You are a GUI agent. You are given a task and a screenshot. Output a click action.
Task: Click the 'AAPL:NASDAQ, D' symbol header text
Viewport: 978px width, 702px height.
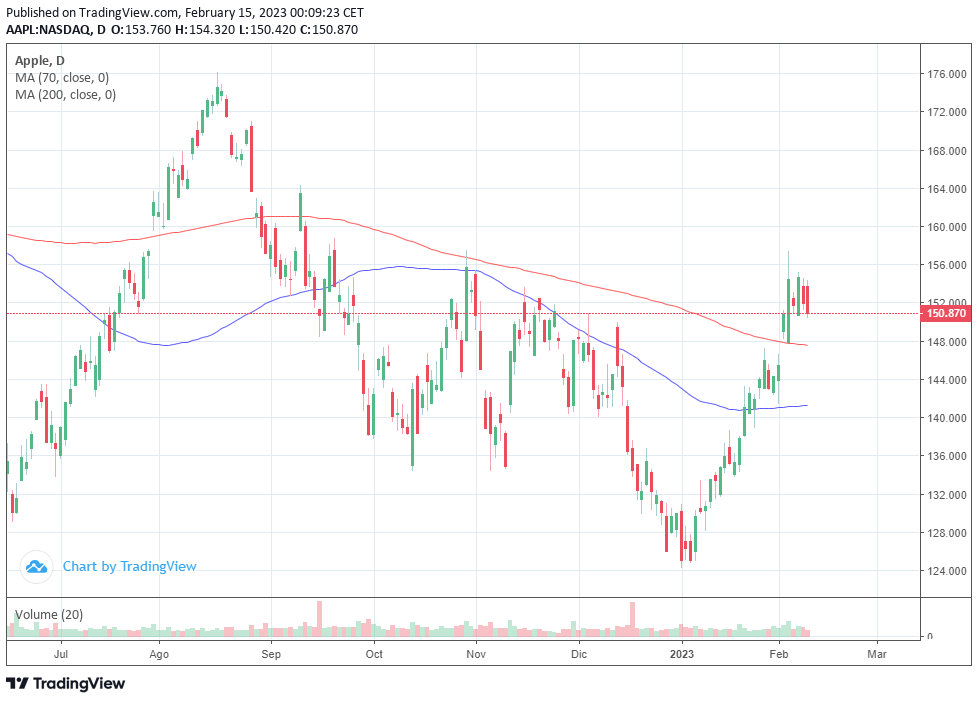pos(56,29)
